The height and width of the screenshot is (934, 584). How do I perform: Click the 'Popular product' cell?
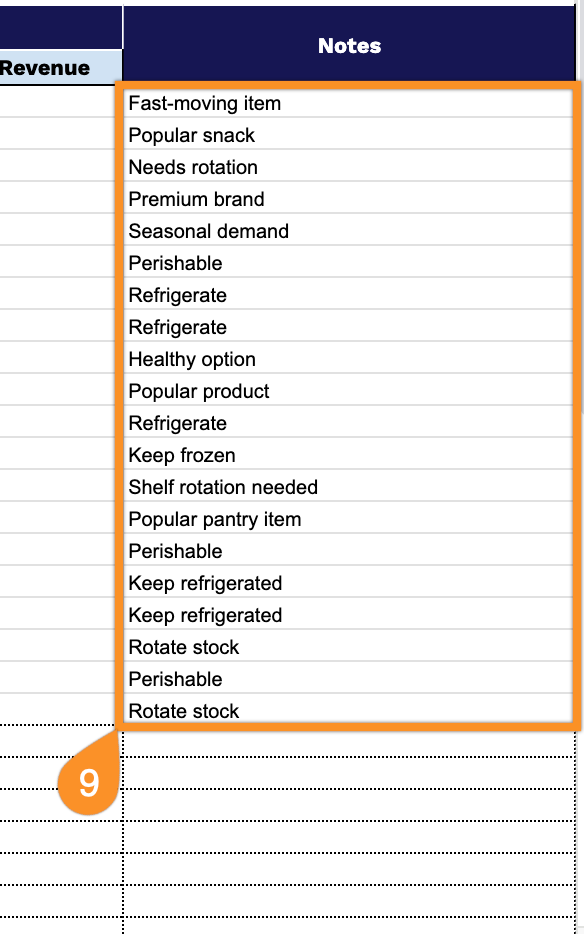click(x=349, y=391)
